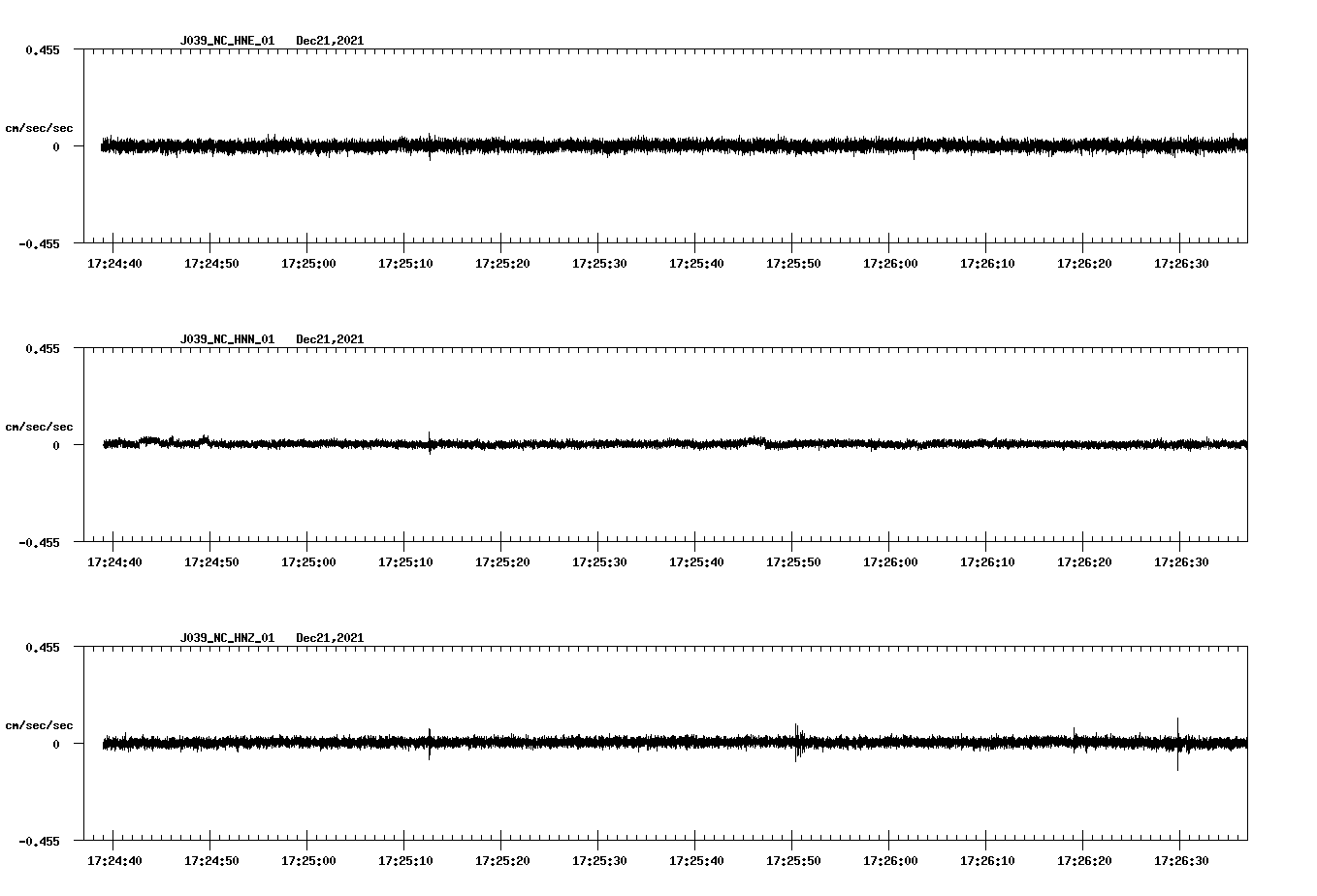Select time 17:26:00 on the HNE axis
Screen dimensions: 1317x896
890,263
